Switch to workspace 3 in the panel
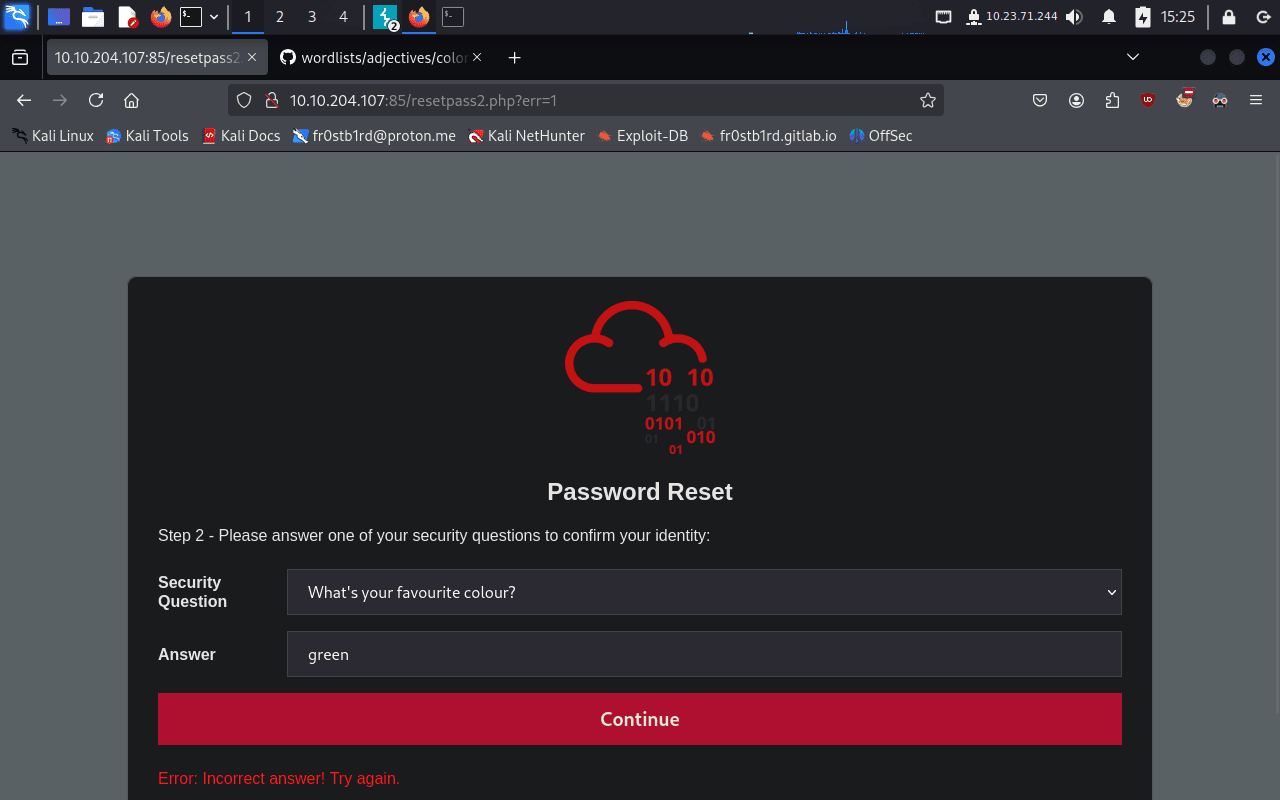The height and width of the screenshot is (800, 1280). (x=312, y=17)
